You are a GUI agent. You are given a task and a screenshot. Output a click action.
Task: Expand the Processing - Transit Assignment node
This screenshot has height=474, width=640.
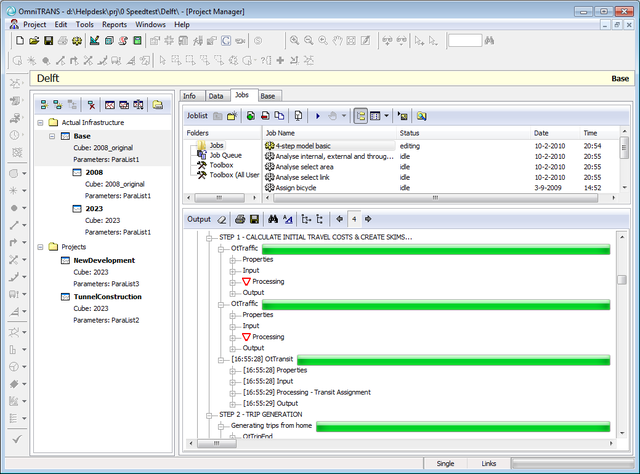[233, 393]
